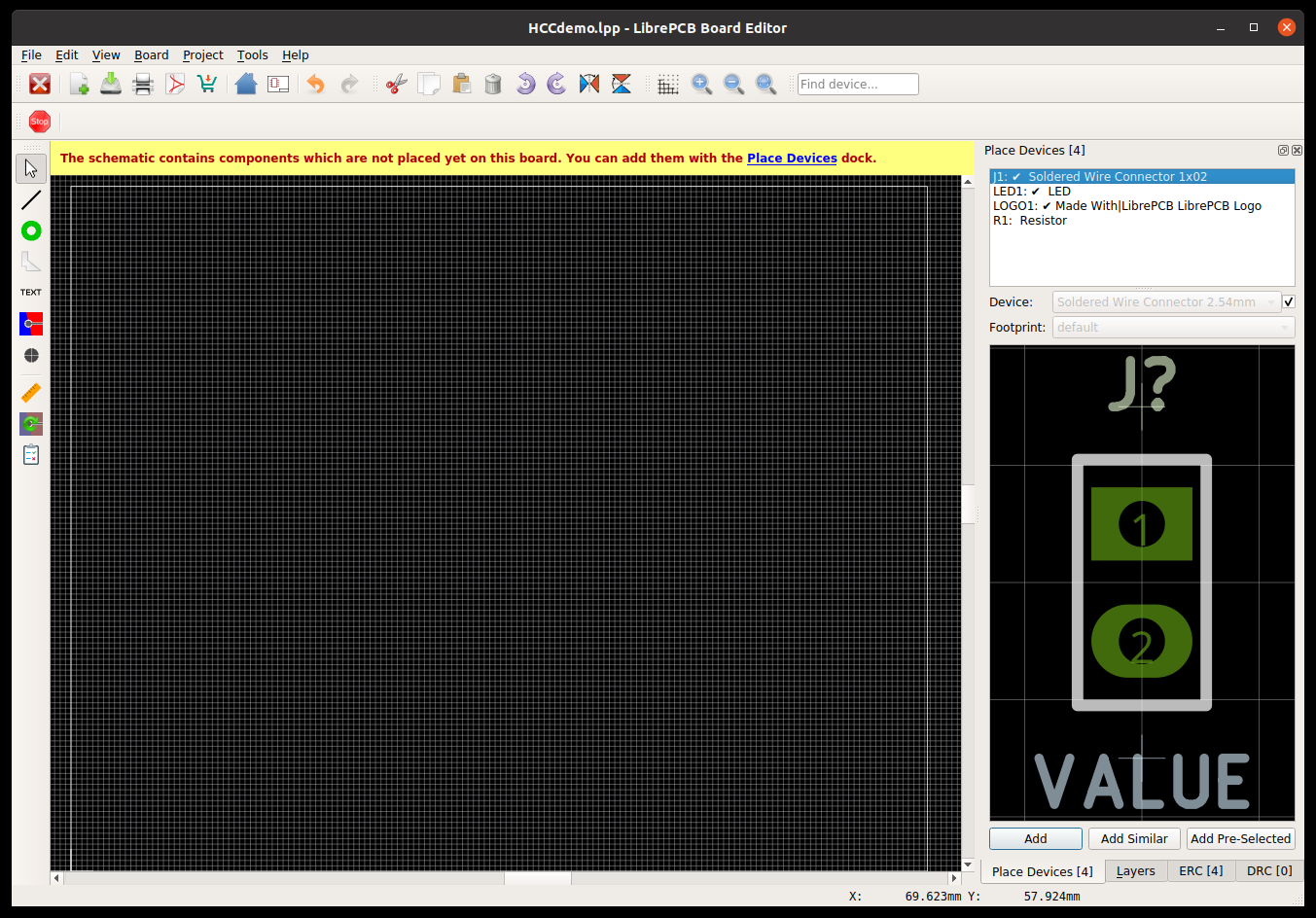The image size is (1316, 918).
Task: Select the Add Hole crosshair tool
Action: pos(31,355)
